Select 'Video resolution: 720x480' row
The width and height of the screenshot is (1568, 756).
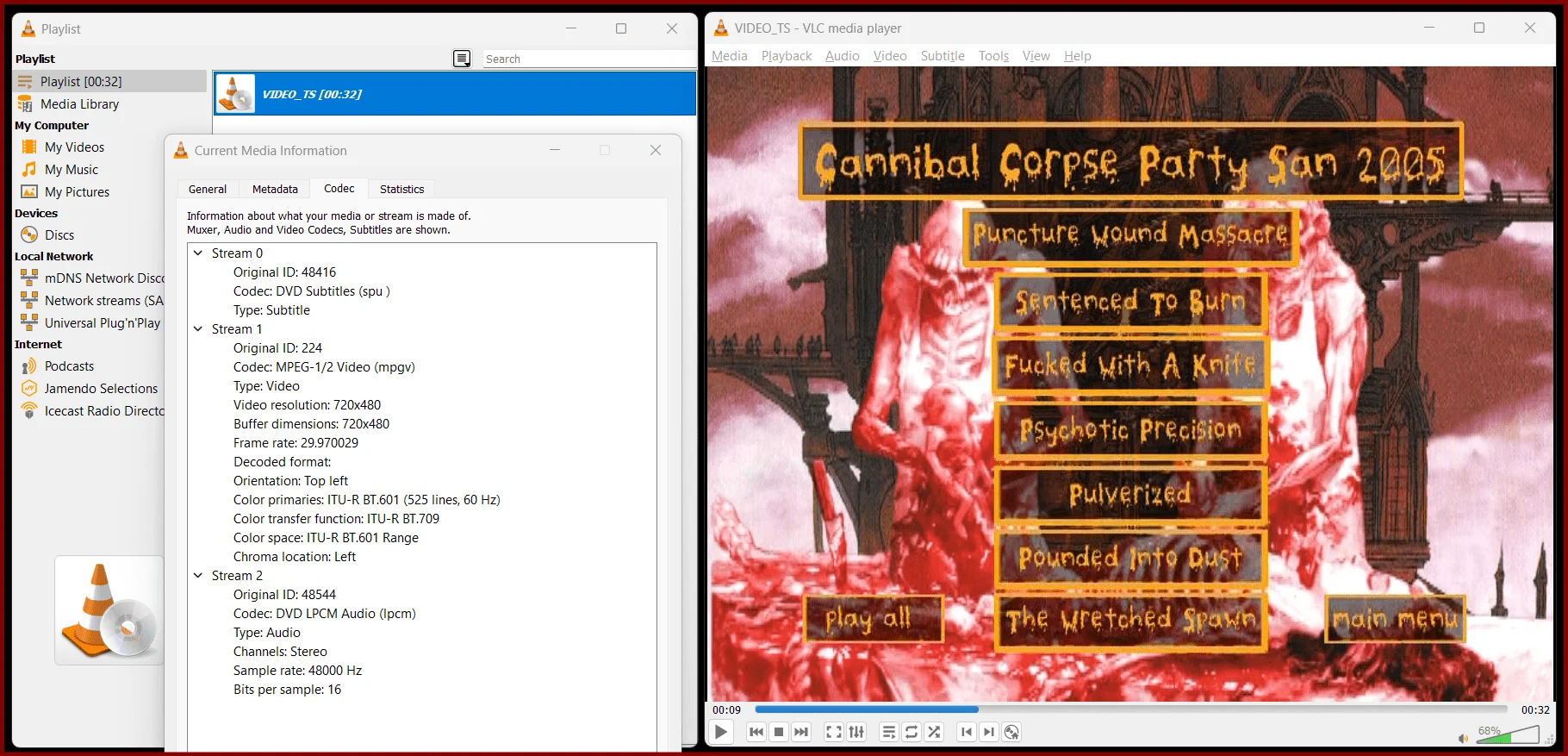point(307,405)
